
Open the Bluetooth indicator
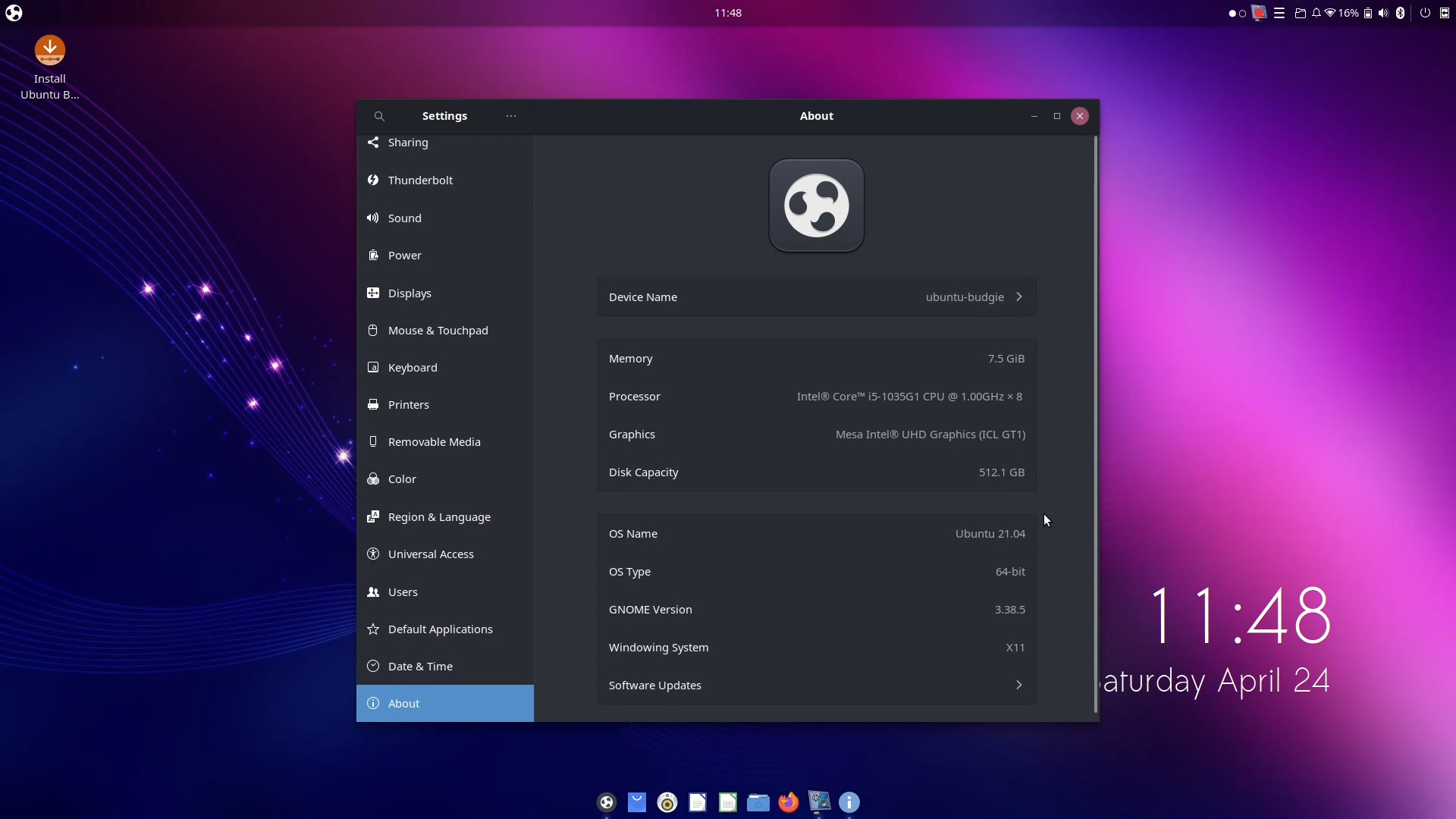(1400, 13)
